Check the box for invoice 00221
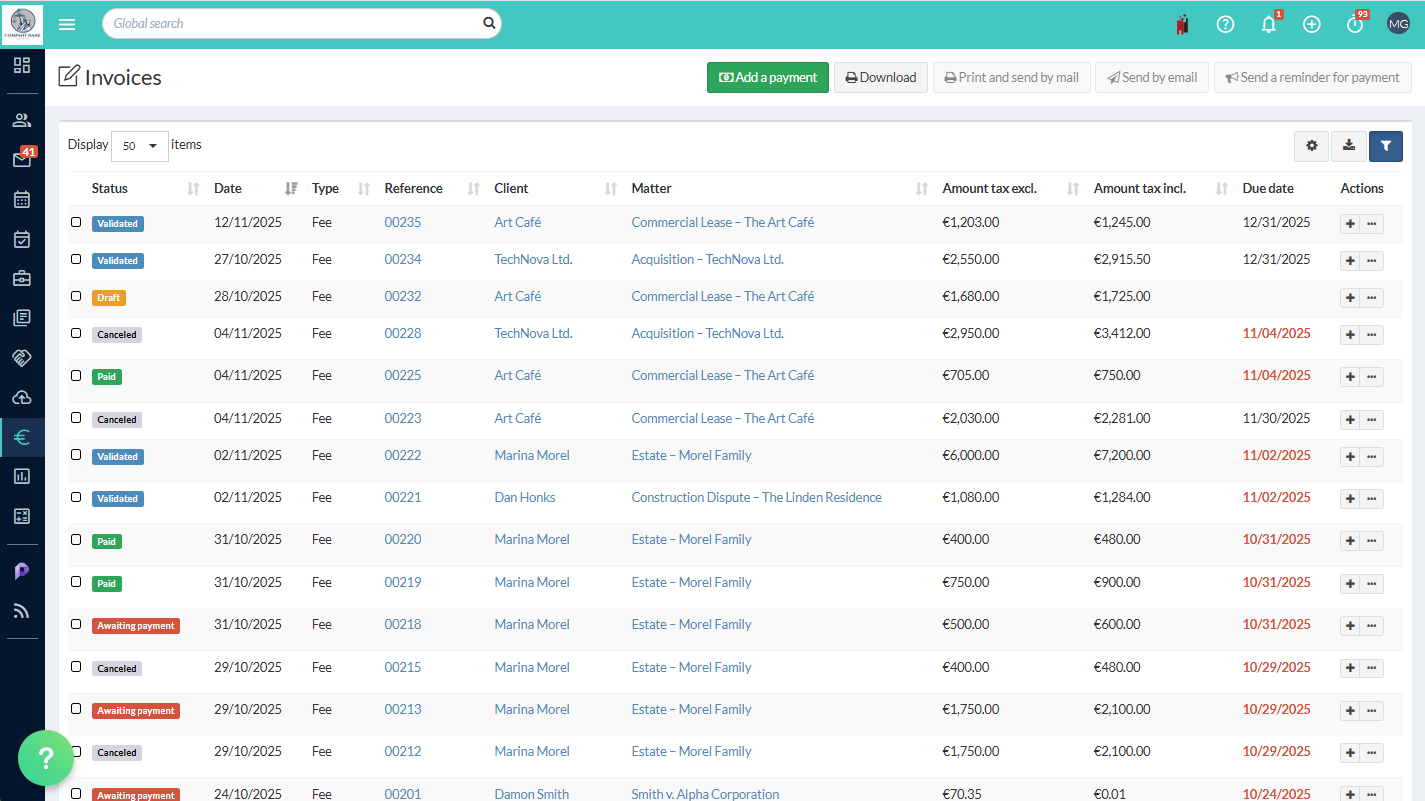The width and height of the screenshot is (1425, 801). tap(76, 497)
